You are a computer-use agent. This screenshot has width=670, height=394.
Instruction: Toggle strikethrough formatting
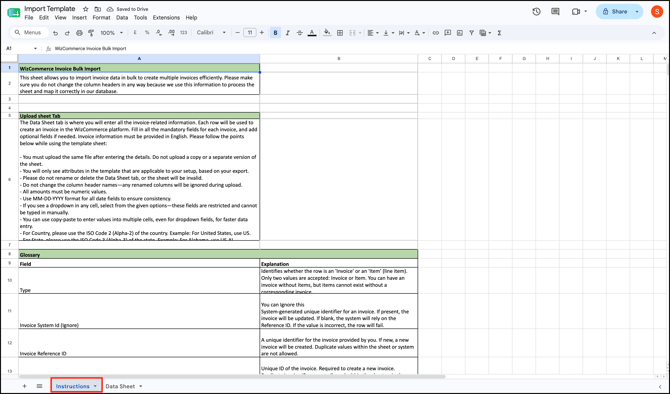point(300,33)
